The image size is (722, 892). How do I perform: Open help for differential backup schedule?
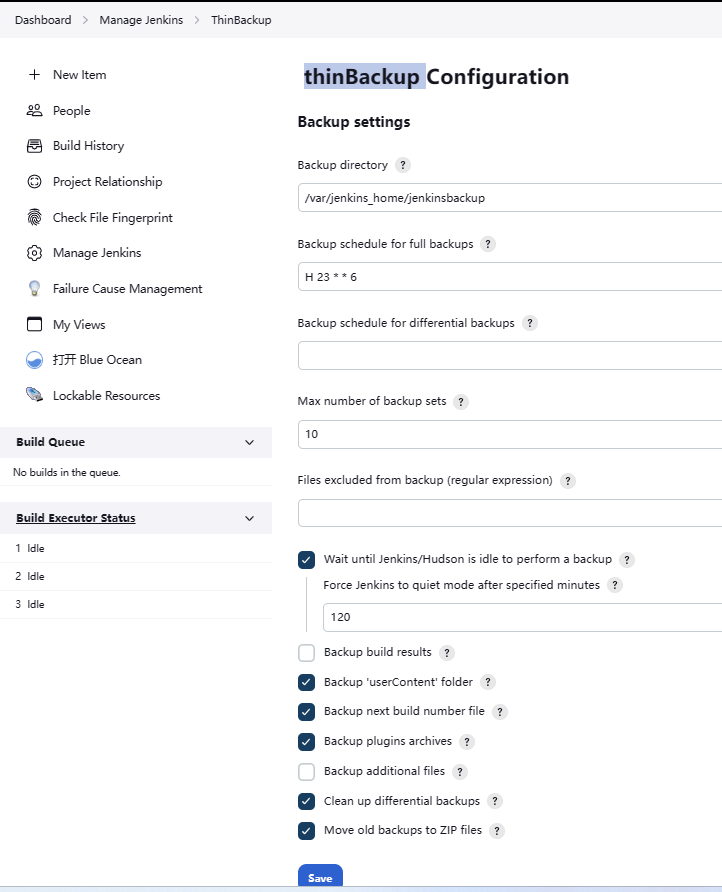[530, 323]
